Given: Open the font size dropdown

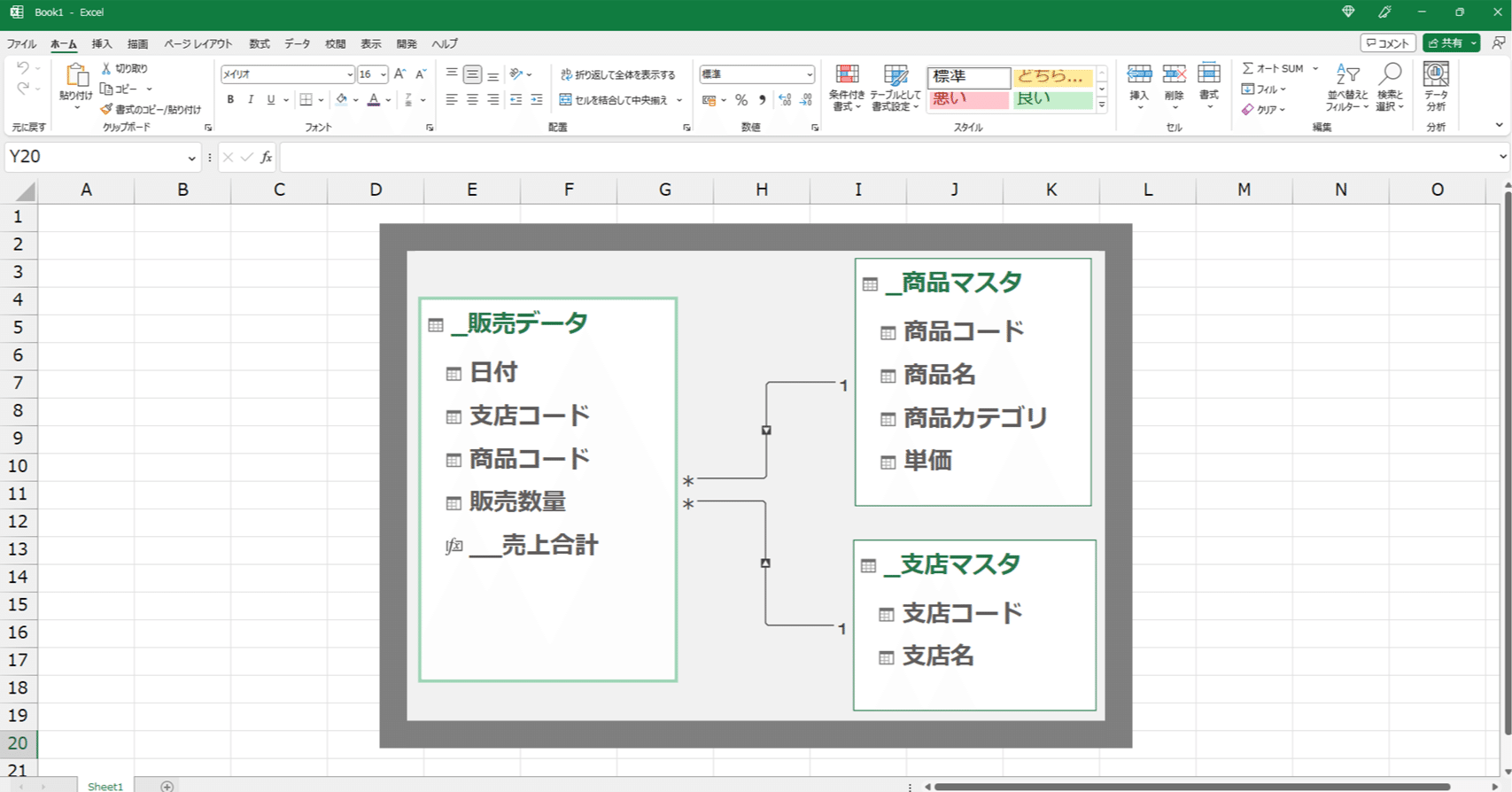Looking at the screenshot, I should coord(383,75).
